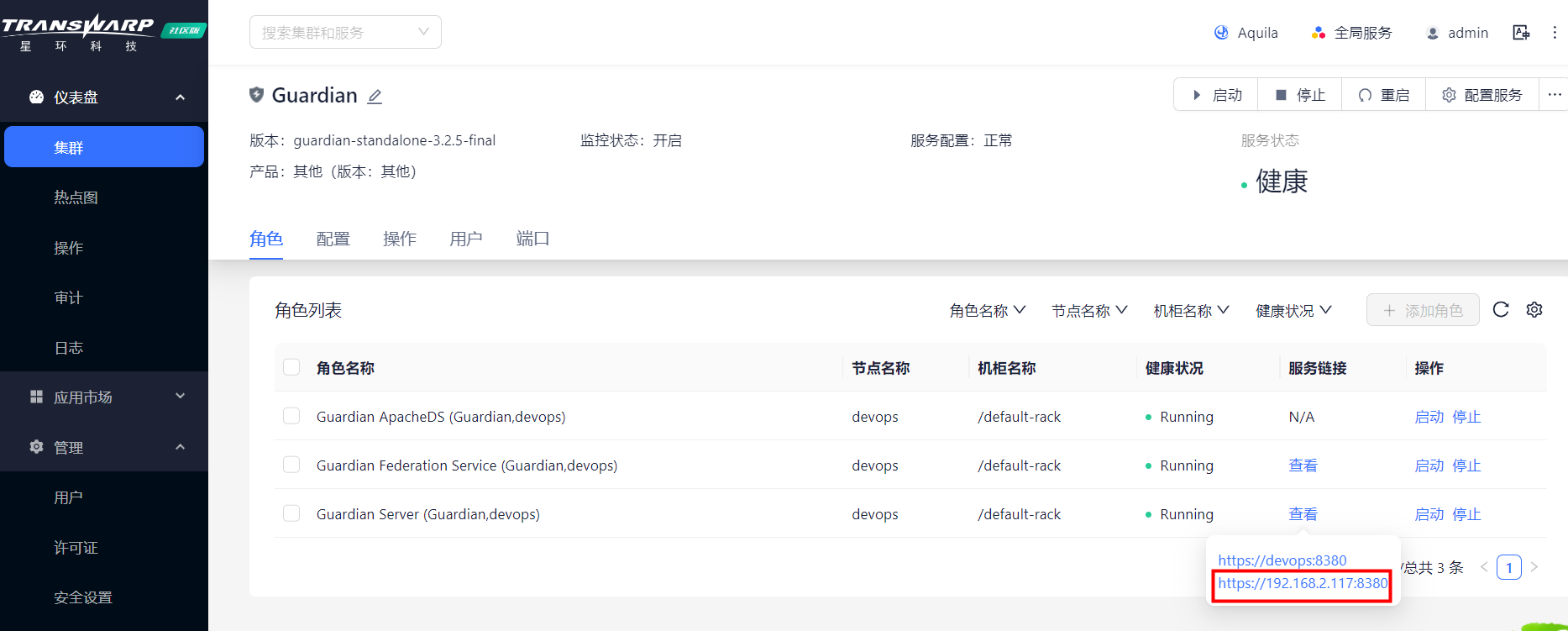1568x631 pixels.
Task: Click the next page arrow
Action: (x=1534, y=567)
